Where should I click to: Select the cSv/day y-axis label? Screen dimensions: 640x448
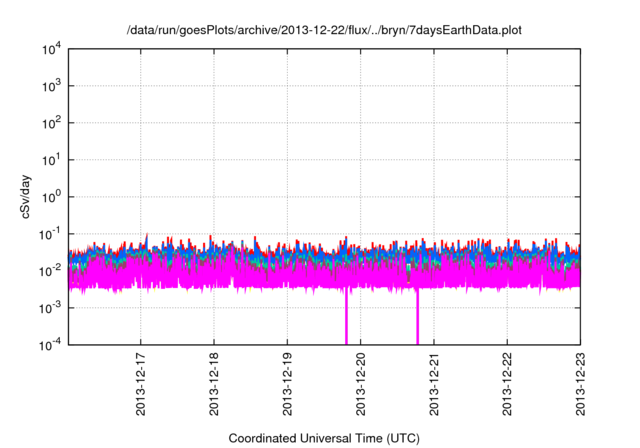point(25,197)
